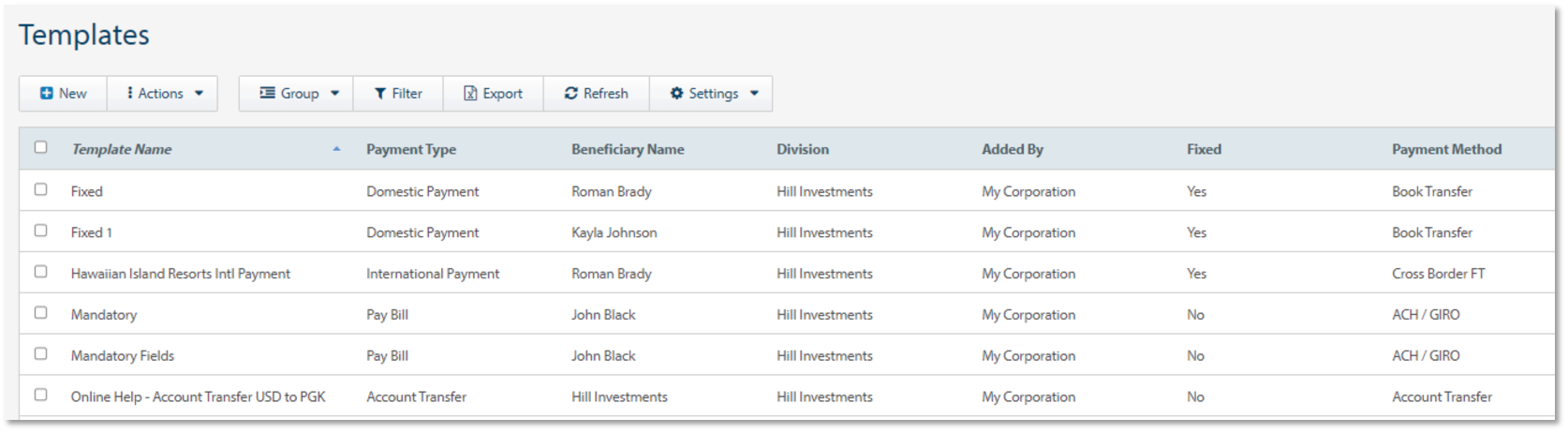The height and width of the screenshot is (433, 1568).
Task: Click the New template plus icon
Action: [47, 94]
